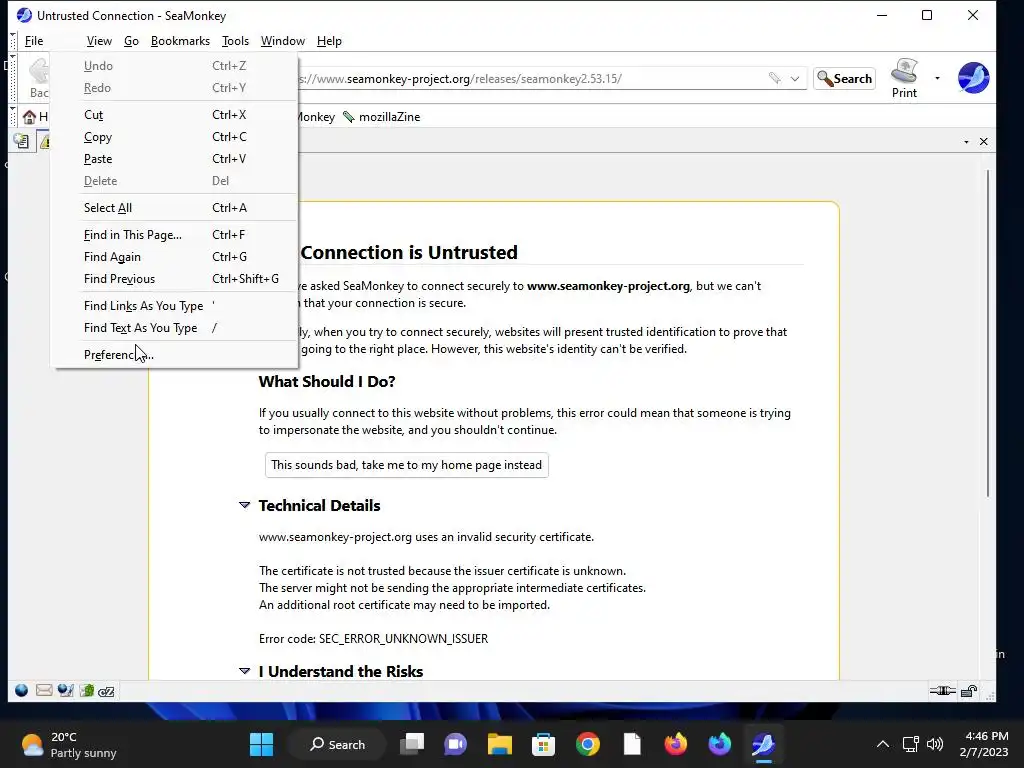Open the clock showing 4:46 PM
Screen dimensions: 1024x768
click(984, 744)
